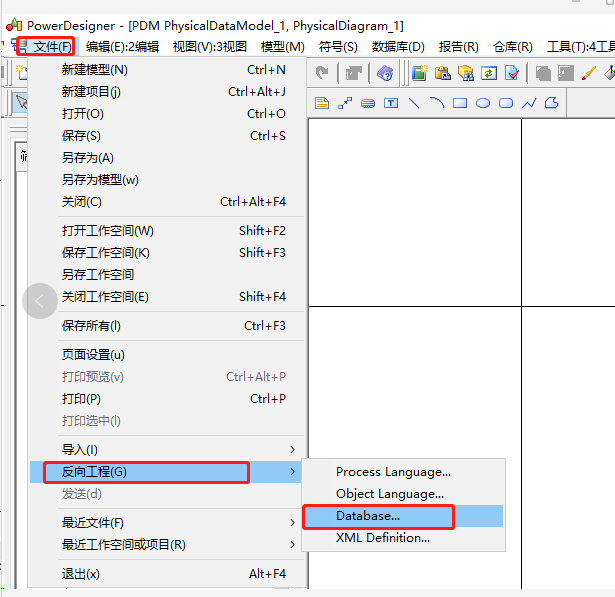Screen dimensions: 615x597
Task: Select the Rounded Rectangle drawing tool
Action: (506, 103)
